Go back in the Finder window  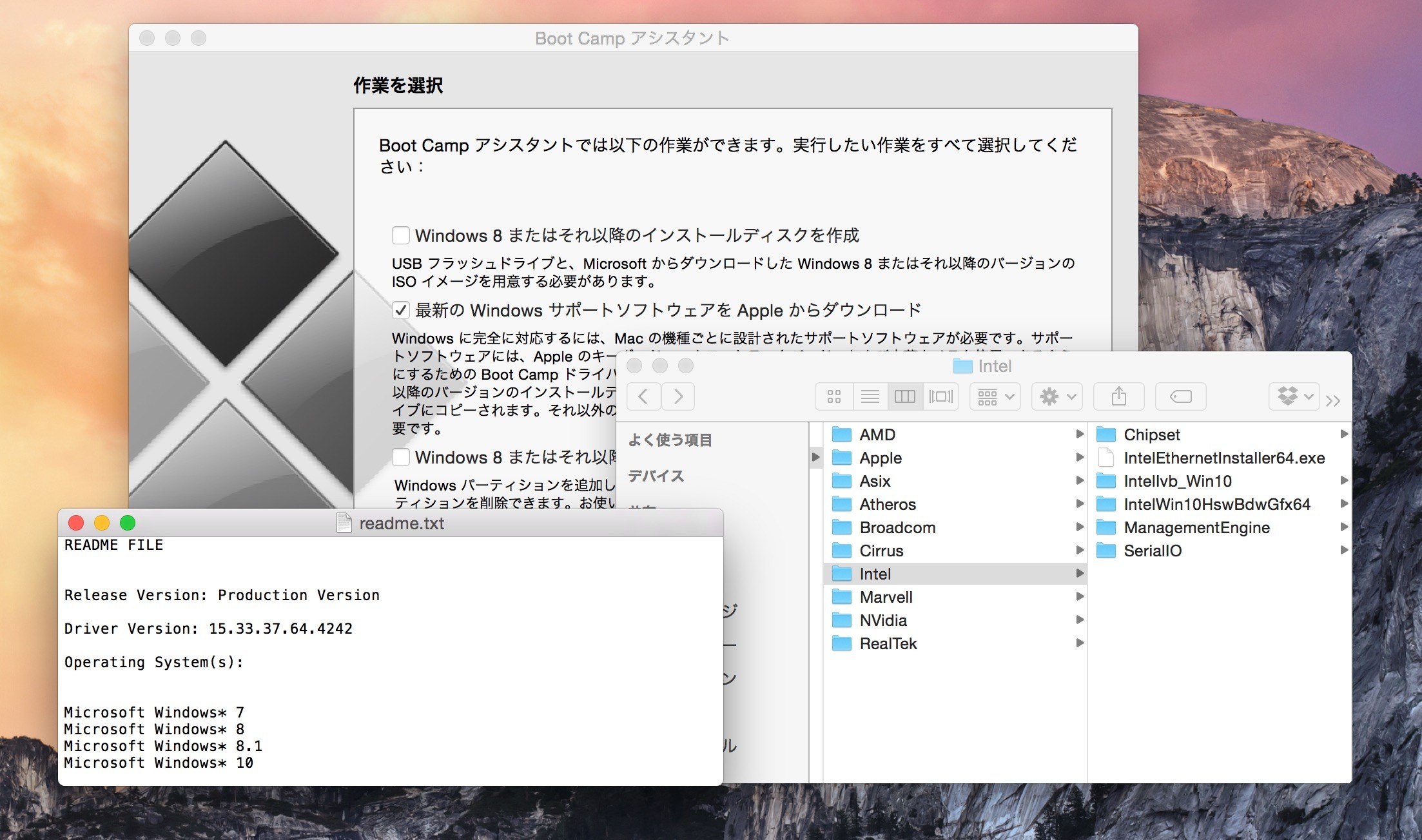coord(643,396)
